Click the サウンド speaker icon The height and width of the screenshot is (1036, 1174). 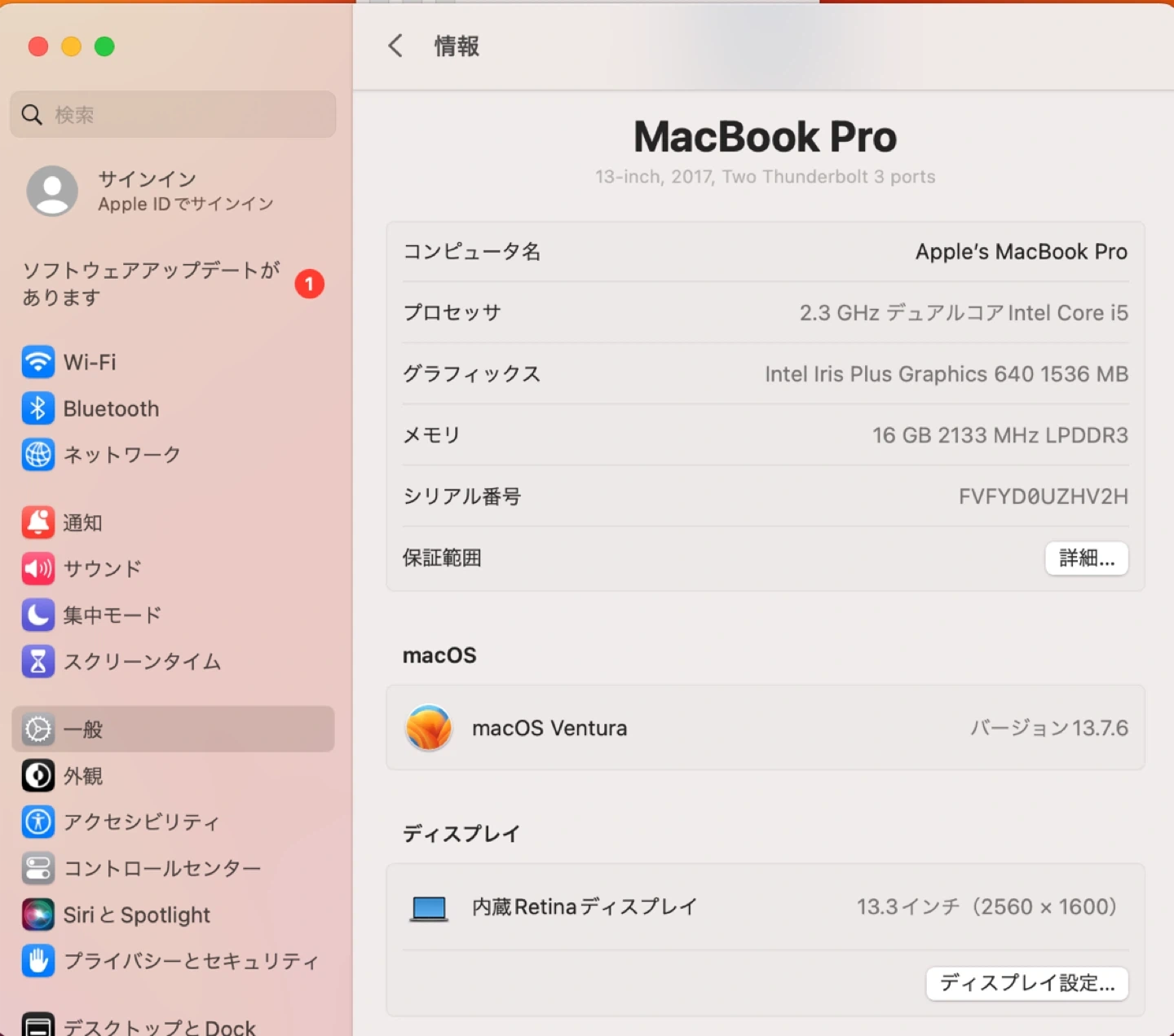(38, 569)
